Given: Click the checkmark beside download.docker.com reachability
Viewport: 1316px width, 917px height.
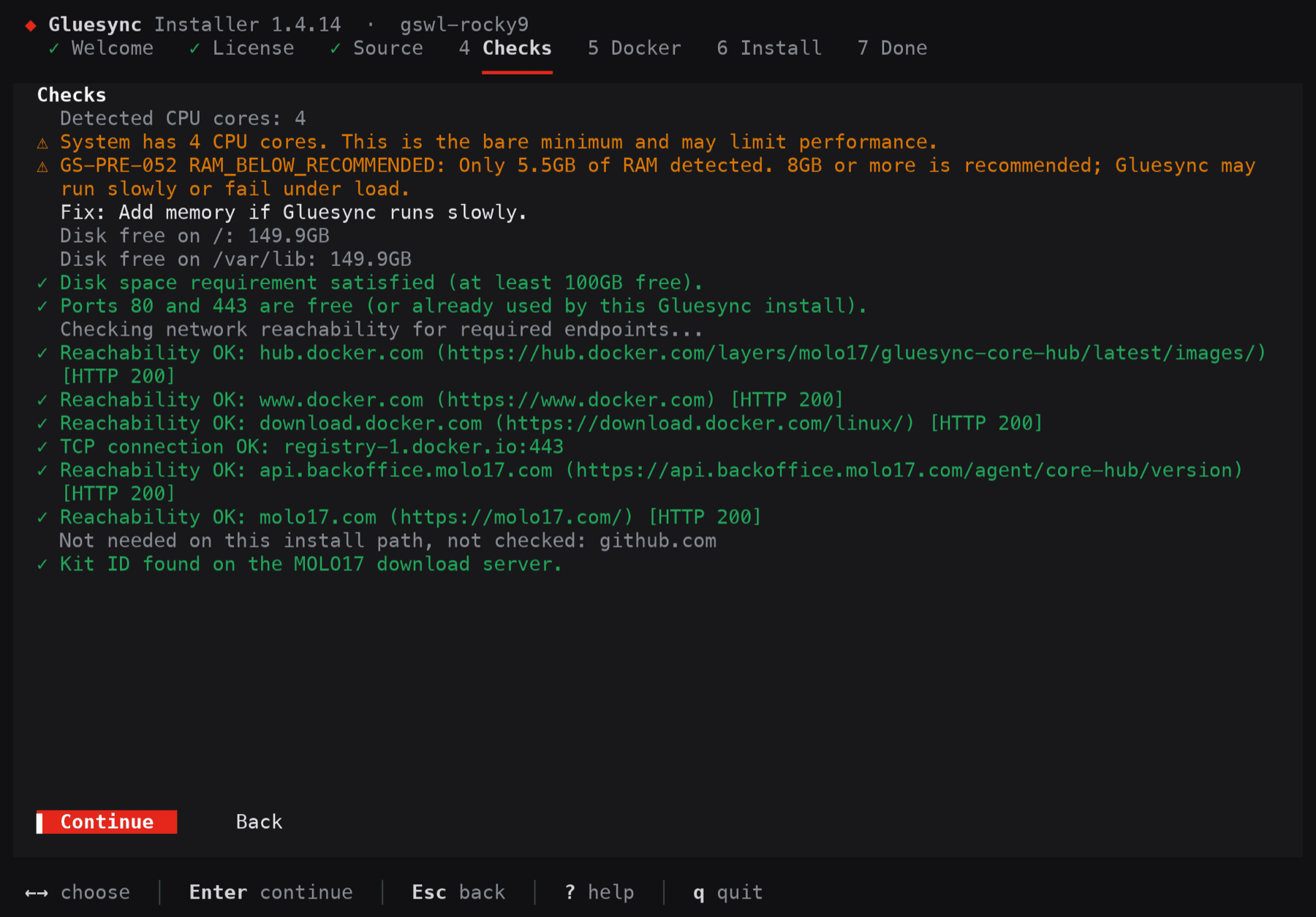Looking at the screenshot, I should click(42, 423).
